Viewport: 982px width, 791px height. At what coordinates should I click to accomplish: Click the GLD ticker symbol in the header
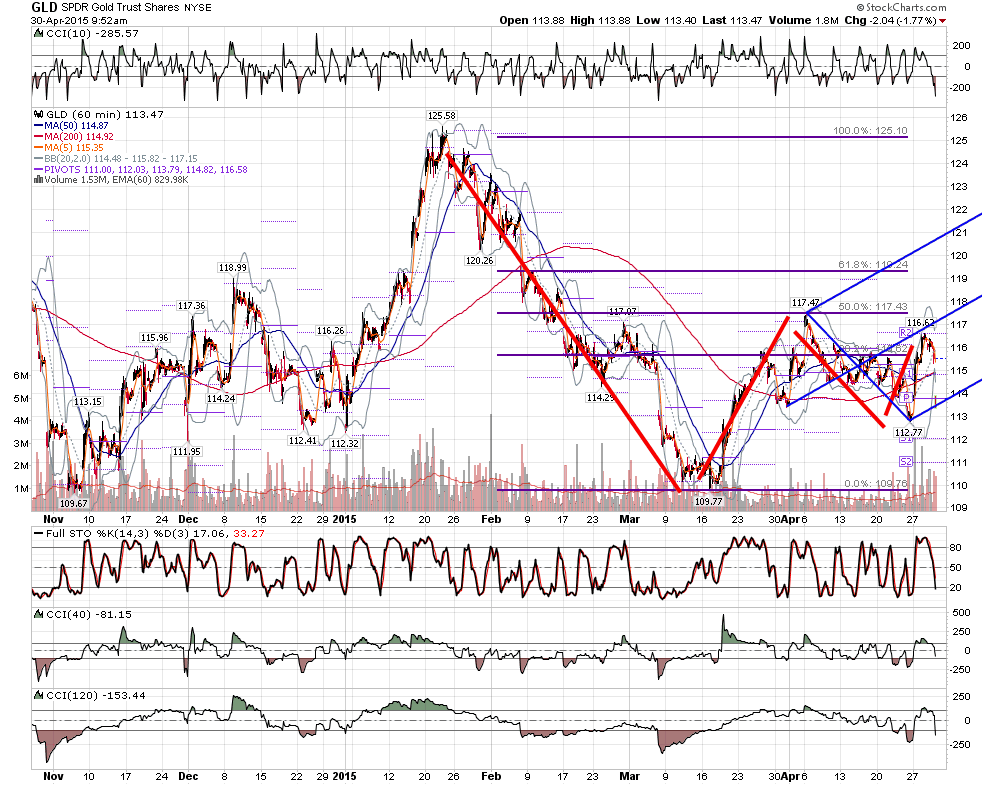click(x=44, y=8)
